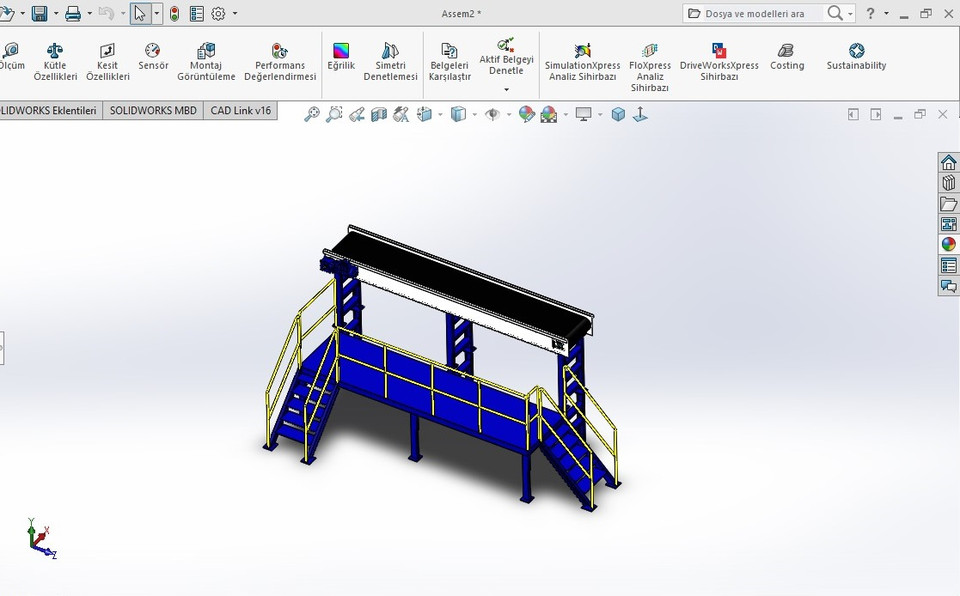
Task: Open the Sustainability tool
Action: click(x=856, y=56)
